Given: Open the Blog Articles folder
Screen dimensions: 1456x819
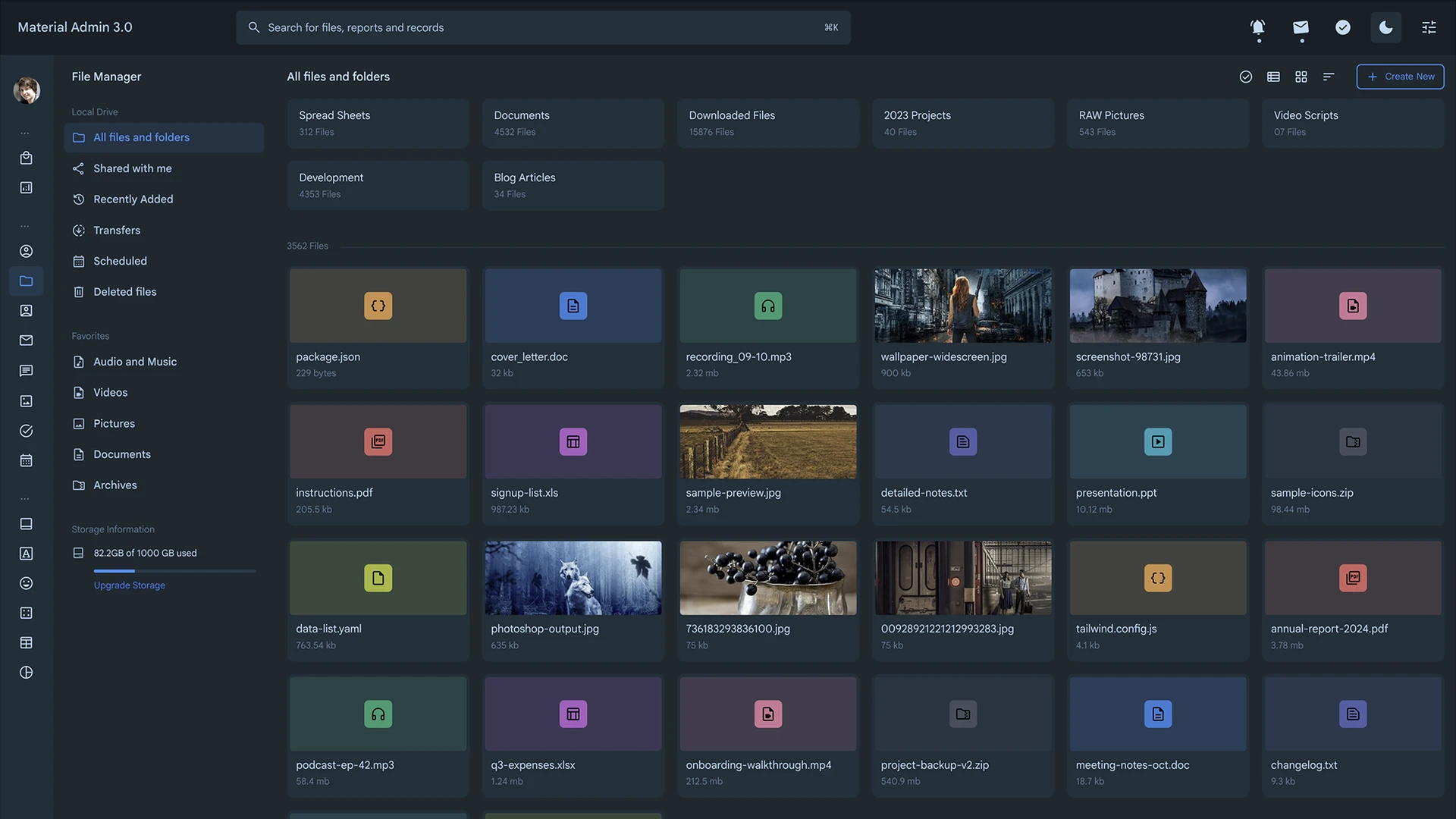Looking at the screenshot, I should point(573,185).
